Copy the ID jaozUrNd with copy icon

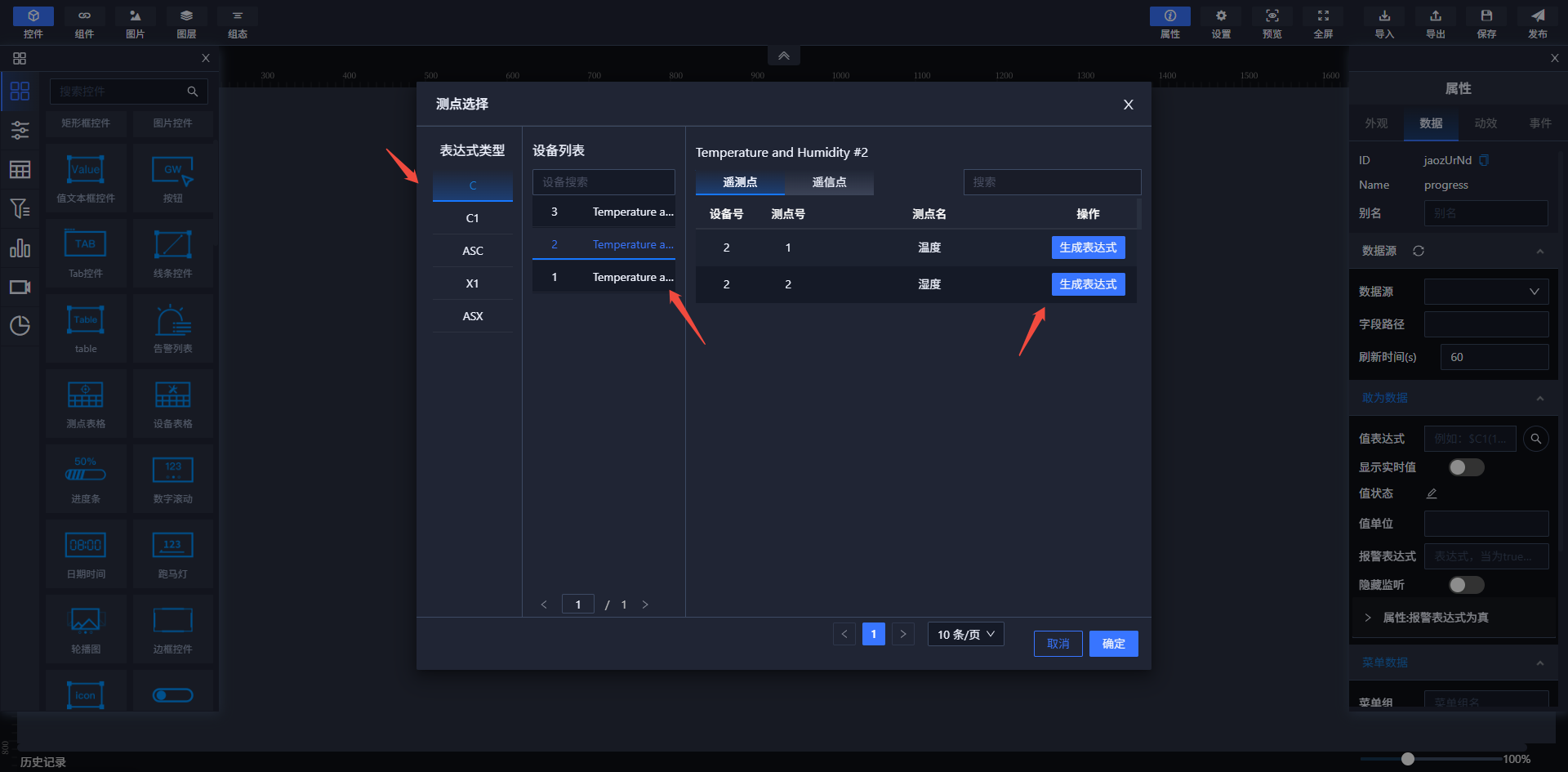(x=1484, y=160)
